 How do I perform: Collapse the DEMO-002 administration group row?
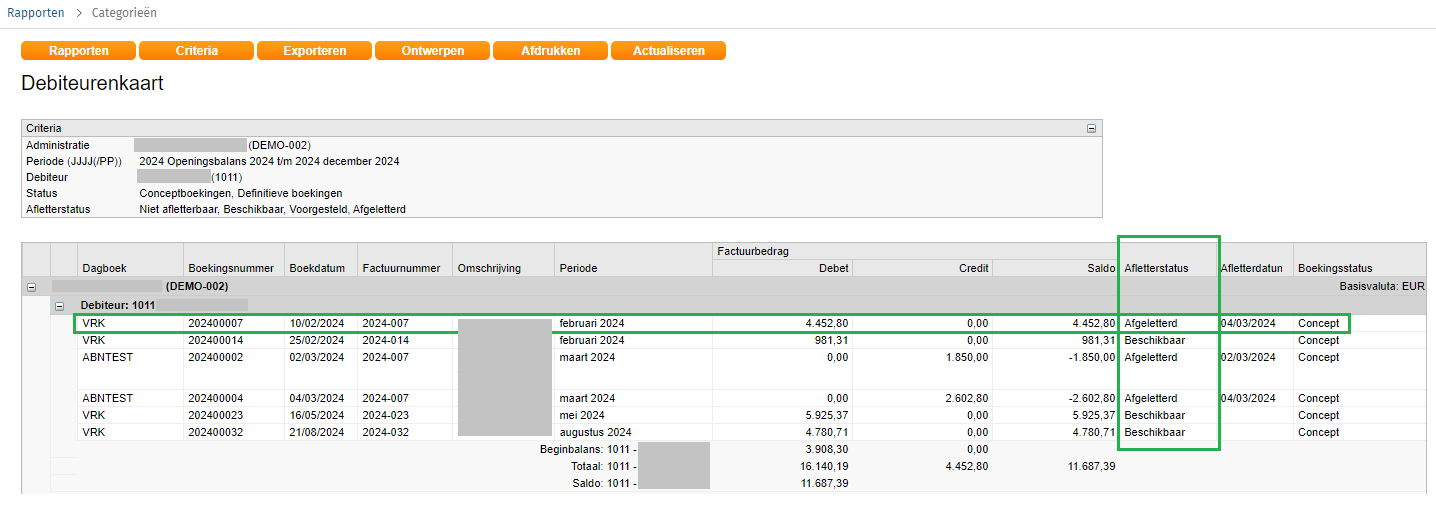point(31,287)
